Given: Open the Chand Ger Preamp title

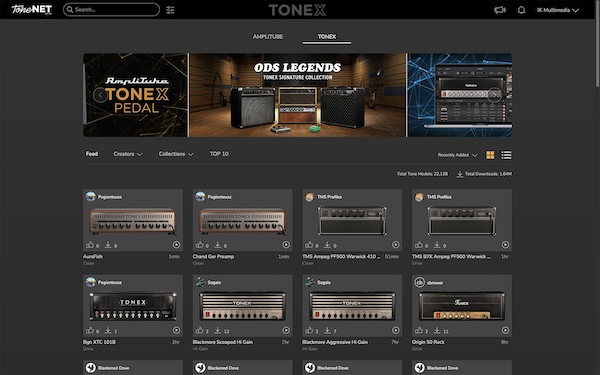Looking at the screenshot, I should [213, 256].
